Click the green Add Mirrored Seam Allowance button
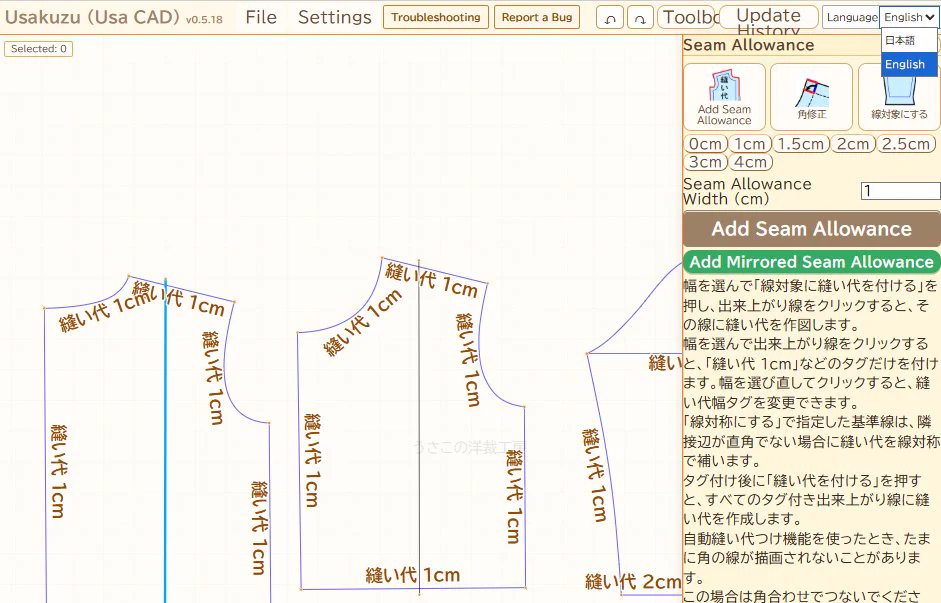This screenshot has width=941, height=603. point(811,262)
